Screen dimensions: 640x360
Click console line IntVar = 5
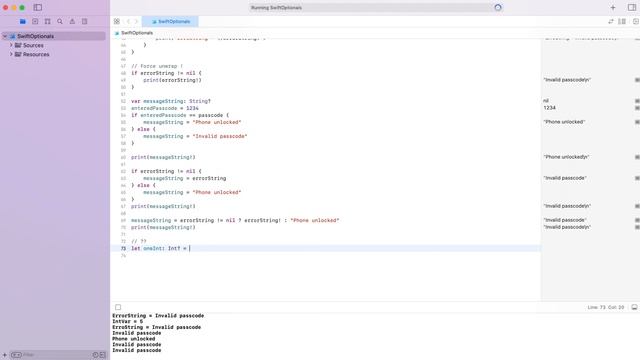point(127,321)
